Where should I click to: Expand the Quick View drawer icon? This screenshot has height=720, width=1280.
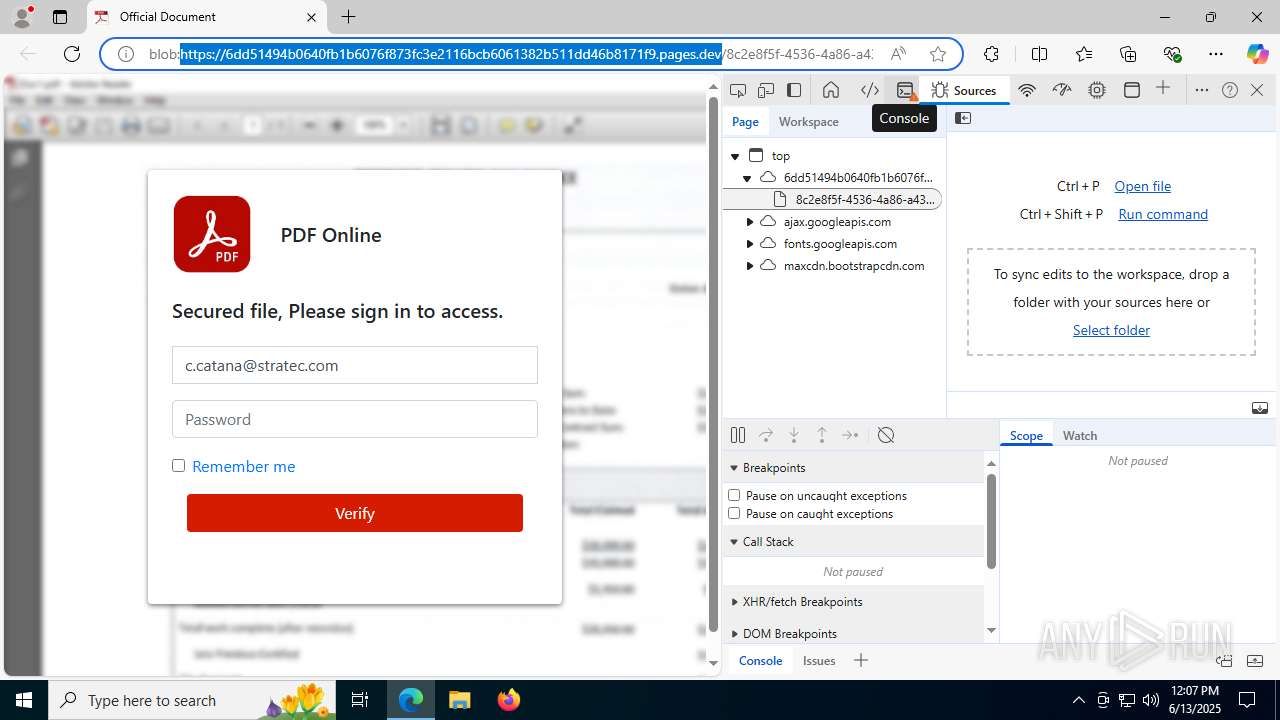point(1256,660)
